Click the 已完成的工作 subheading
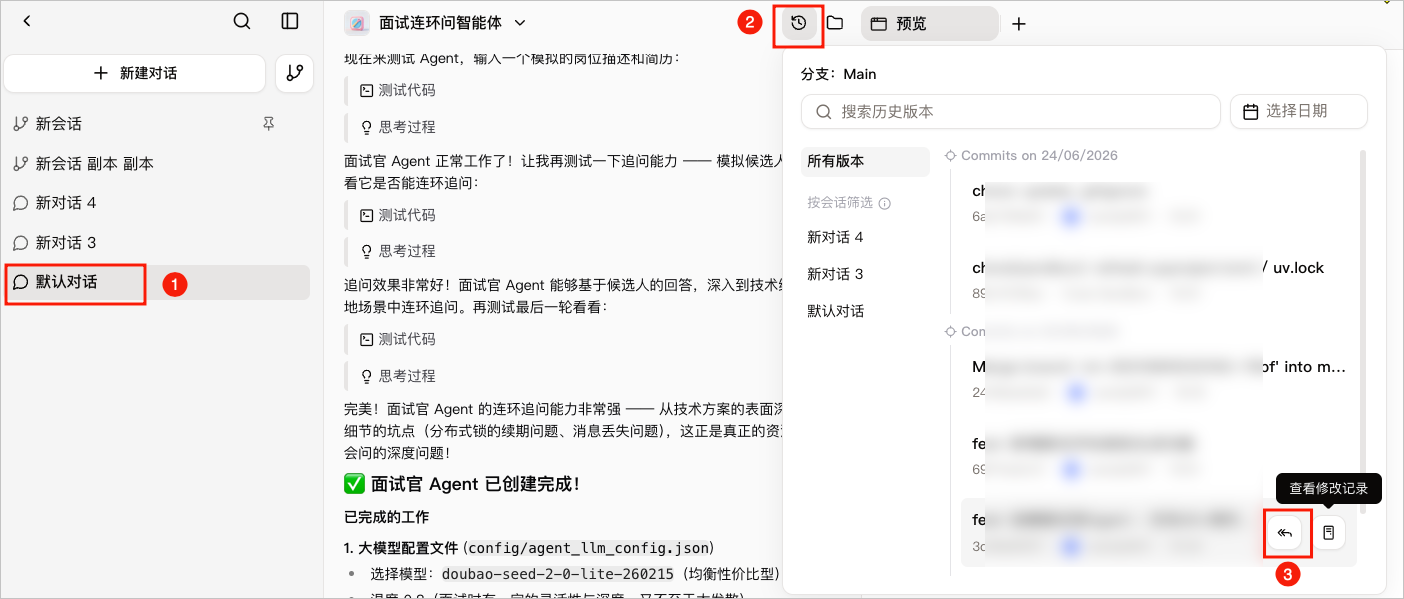This screenshot has height=599, width=1404. point(386,517)
